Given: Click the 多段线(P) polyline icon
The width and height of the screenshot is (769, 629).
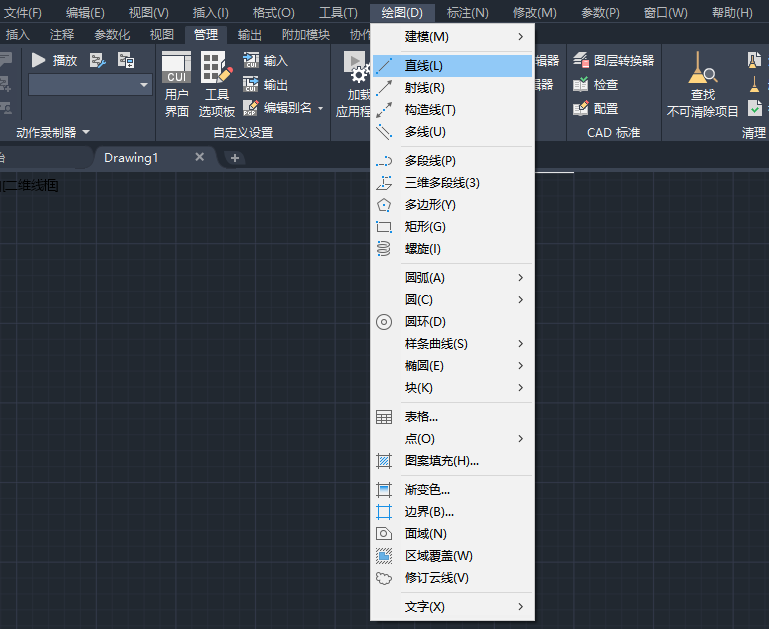Looking at the screenshot, I should tap(384, 161).
